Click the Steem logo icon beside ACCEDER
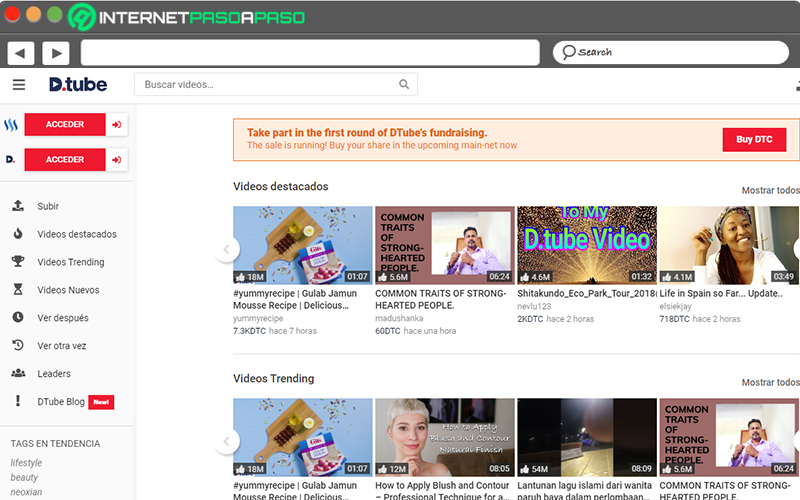Viewport: 800px width, 500px height. coord(11,124)
